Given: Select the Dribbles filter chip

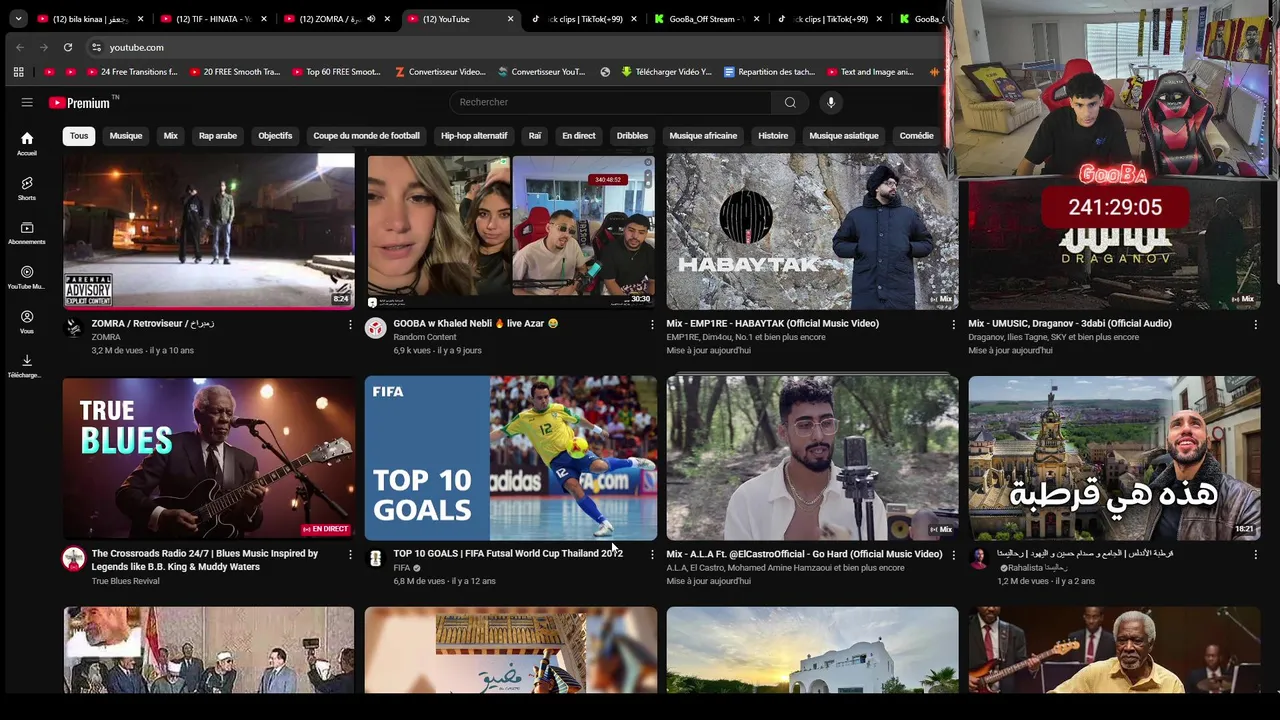Looking at the screenshot, I should [x=632, y=136].
